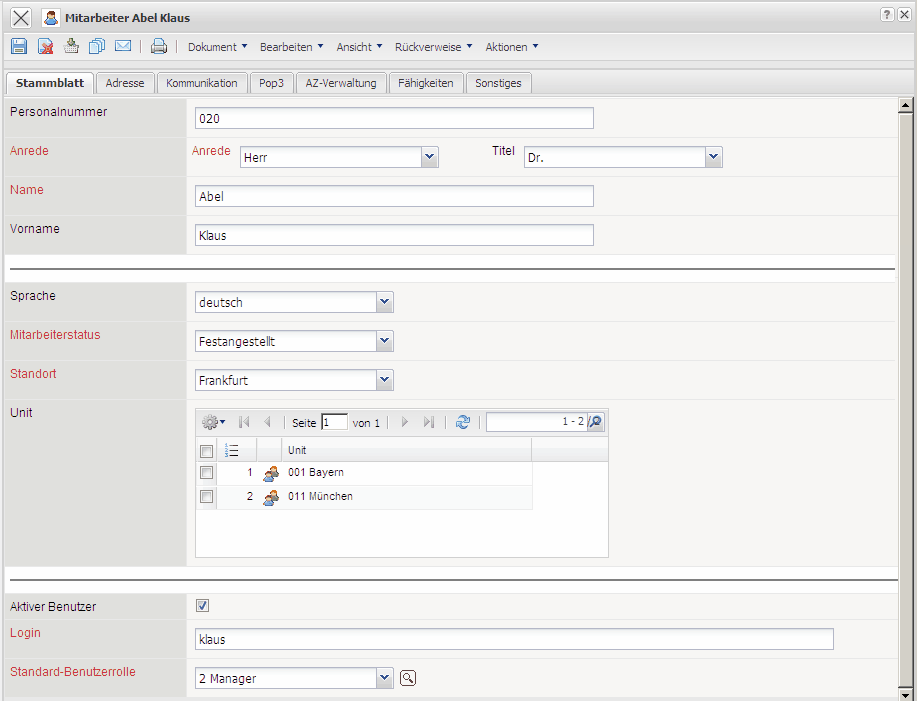Click the search icon in Unit grid
Viewport: 918px width, 701px height.
coord(596,422)
